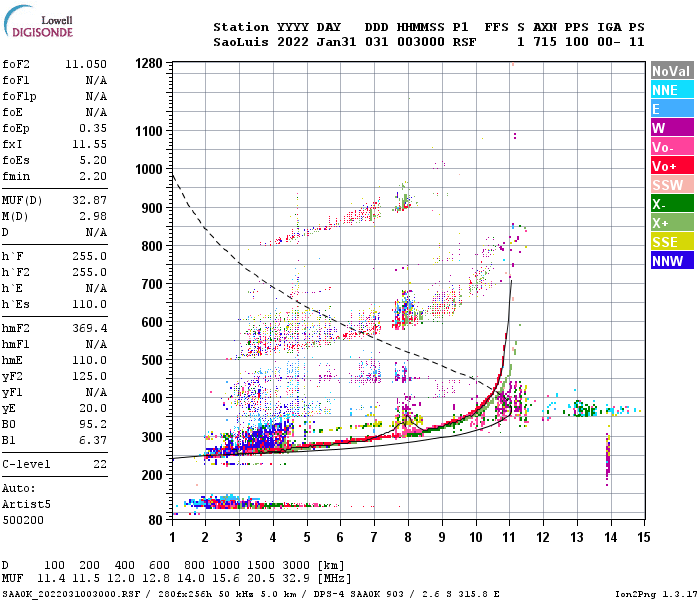This screenshot has width=700, height=600.
Task: Click the 1280 km y-axis label
Action: click(149, 63)
